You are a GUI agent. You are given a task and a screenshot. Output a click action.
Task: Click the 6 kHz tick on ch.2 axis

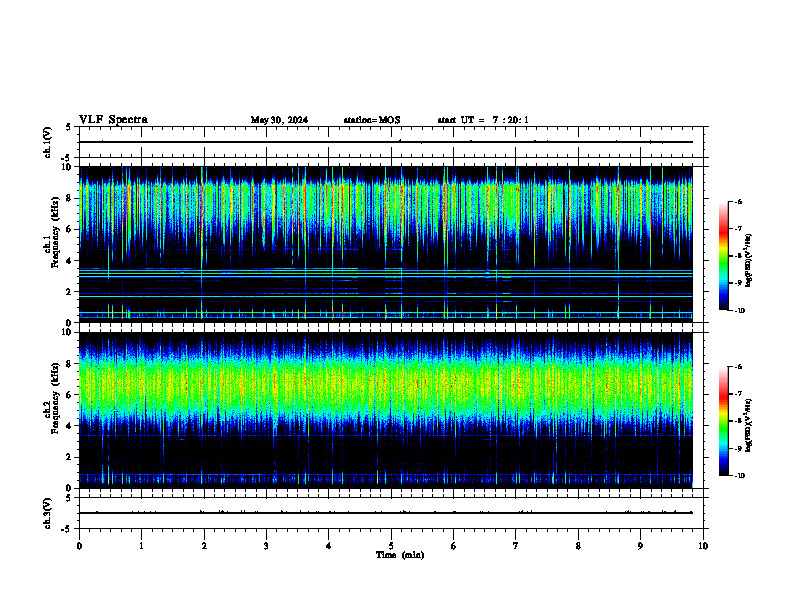tap(70, 395)
